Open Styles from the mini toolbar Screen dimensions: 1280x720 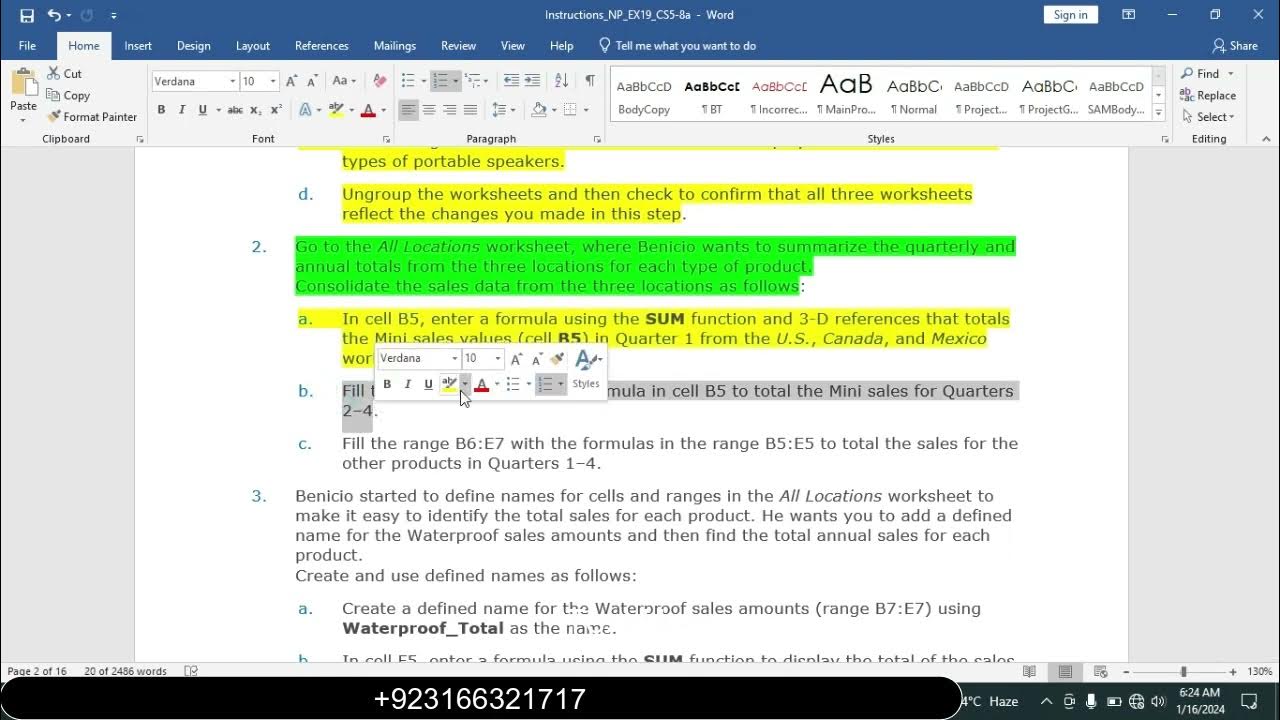[587, 369]
